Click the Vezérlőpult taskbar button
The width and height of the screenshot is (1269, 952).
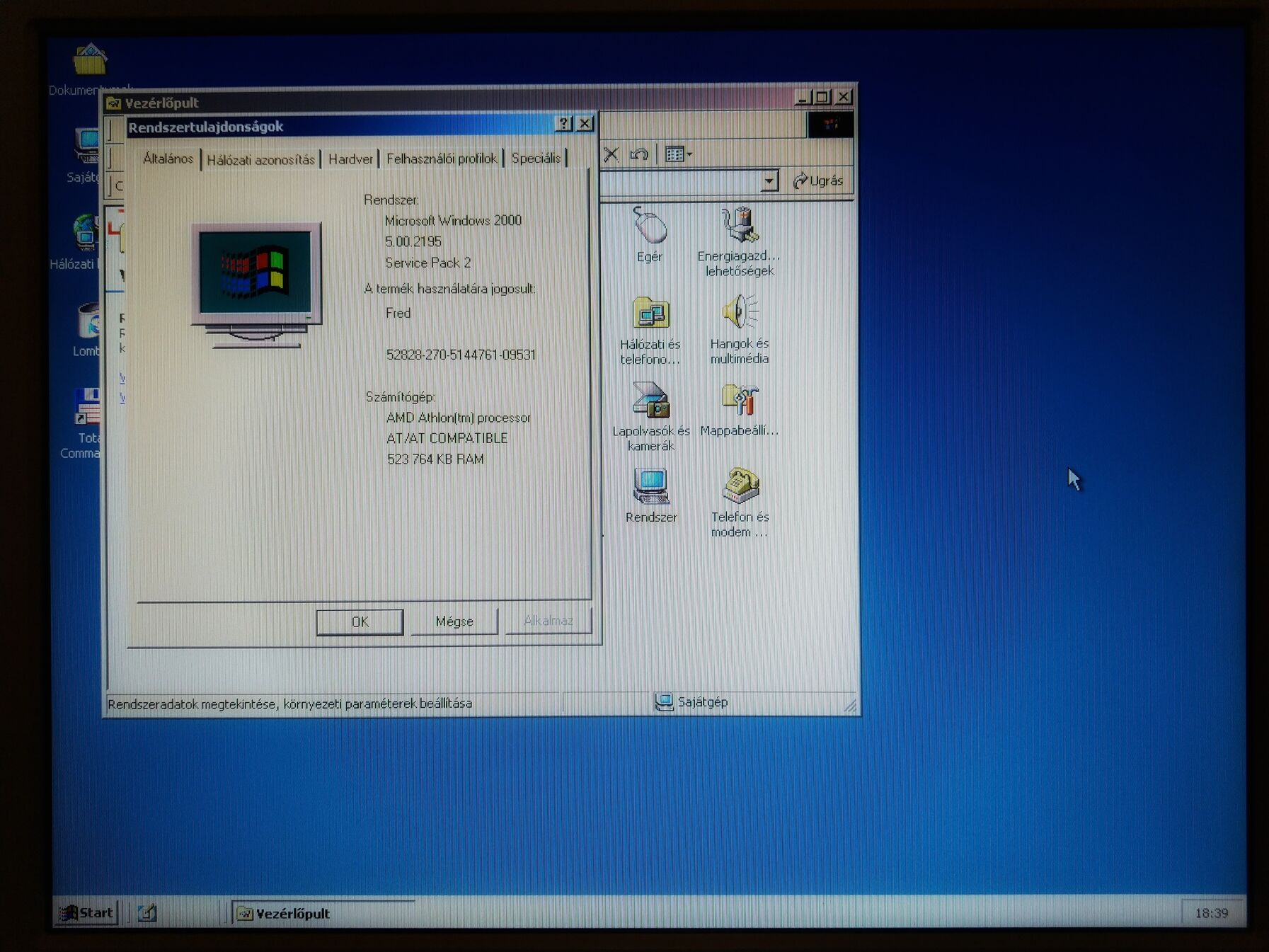pos(323,913)
